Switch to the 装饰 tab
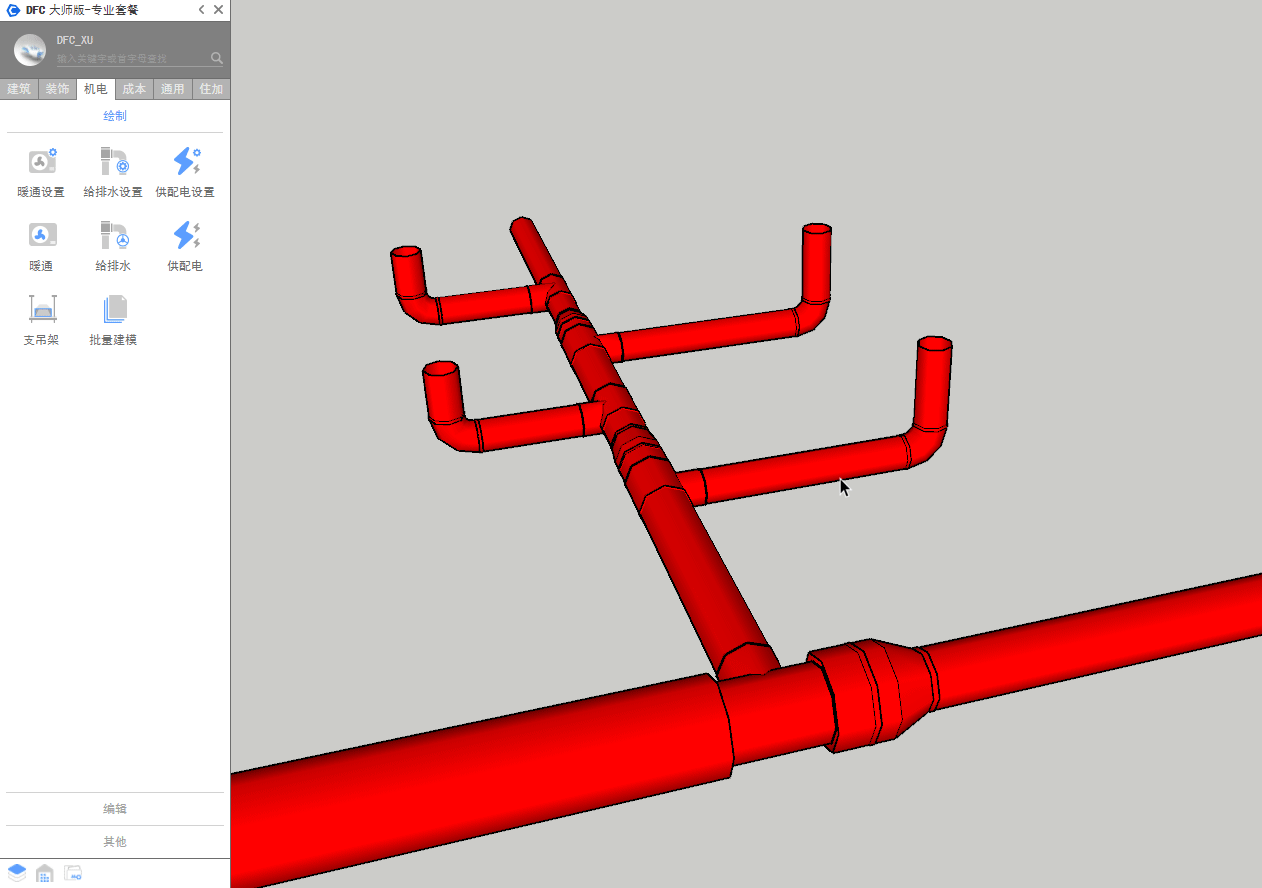This screenshot has width=1262, height=888. point(57,89)
